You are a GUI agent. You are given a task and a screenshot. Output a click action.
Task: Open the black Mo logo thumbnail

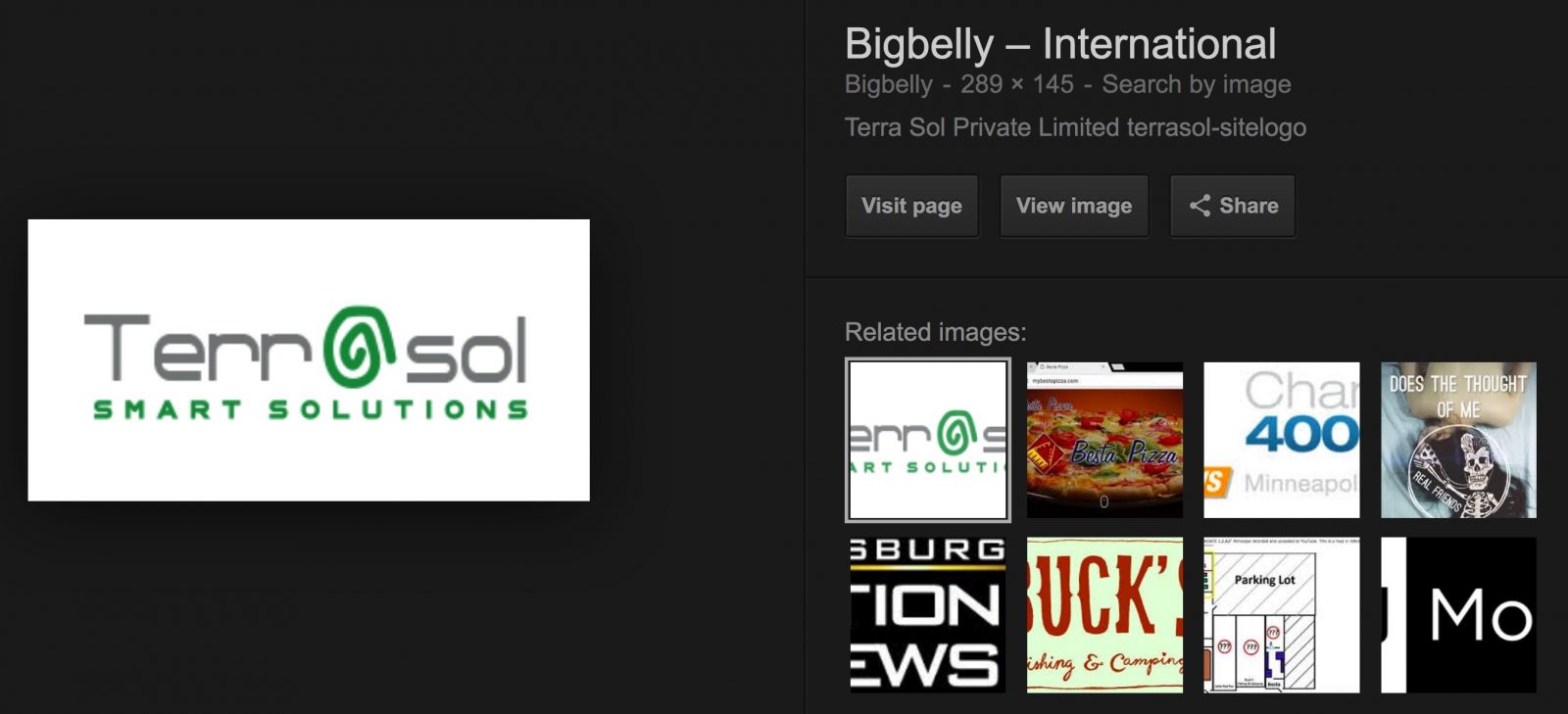click(x=1458, y=615)
